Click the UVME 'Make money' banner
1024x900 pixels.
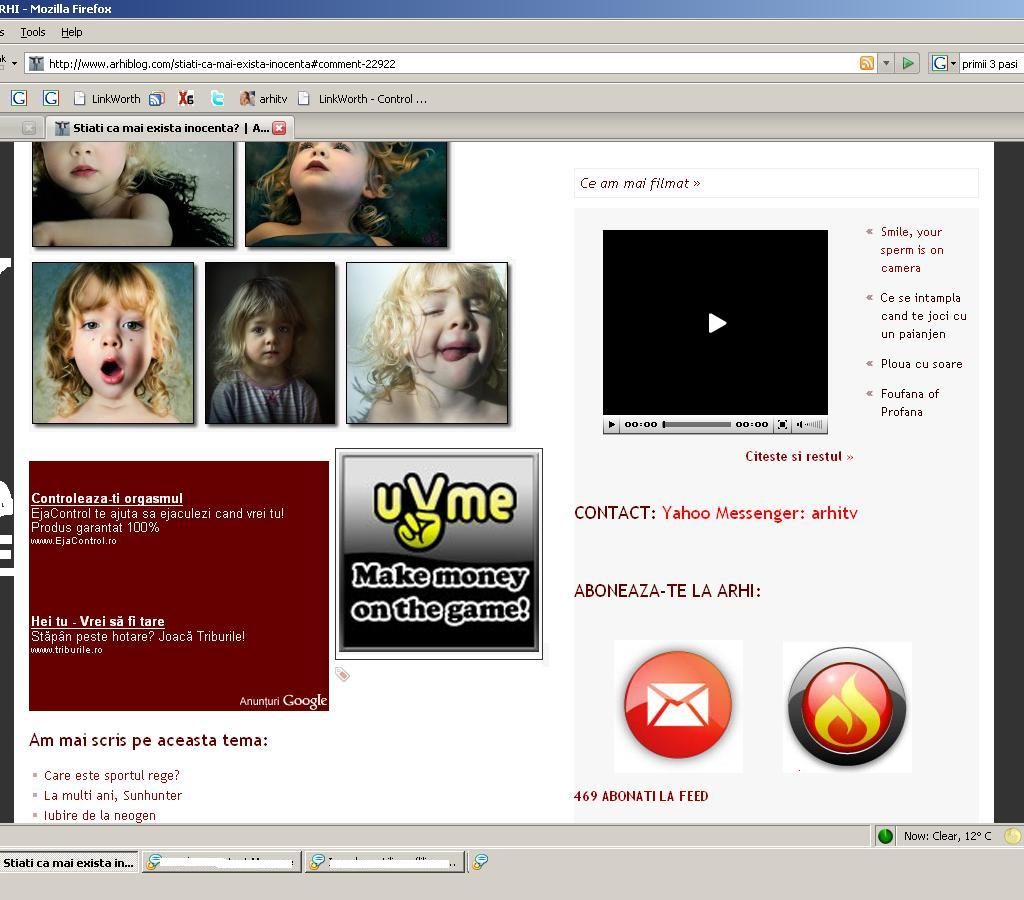coord(439,553)
